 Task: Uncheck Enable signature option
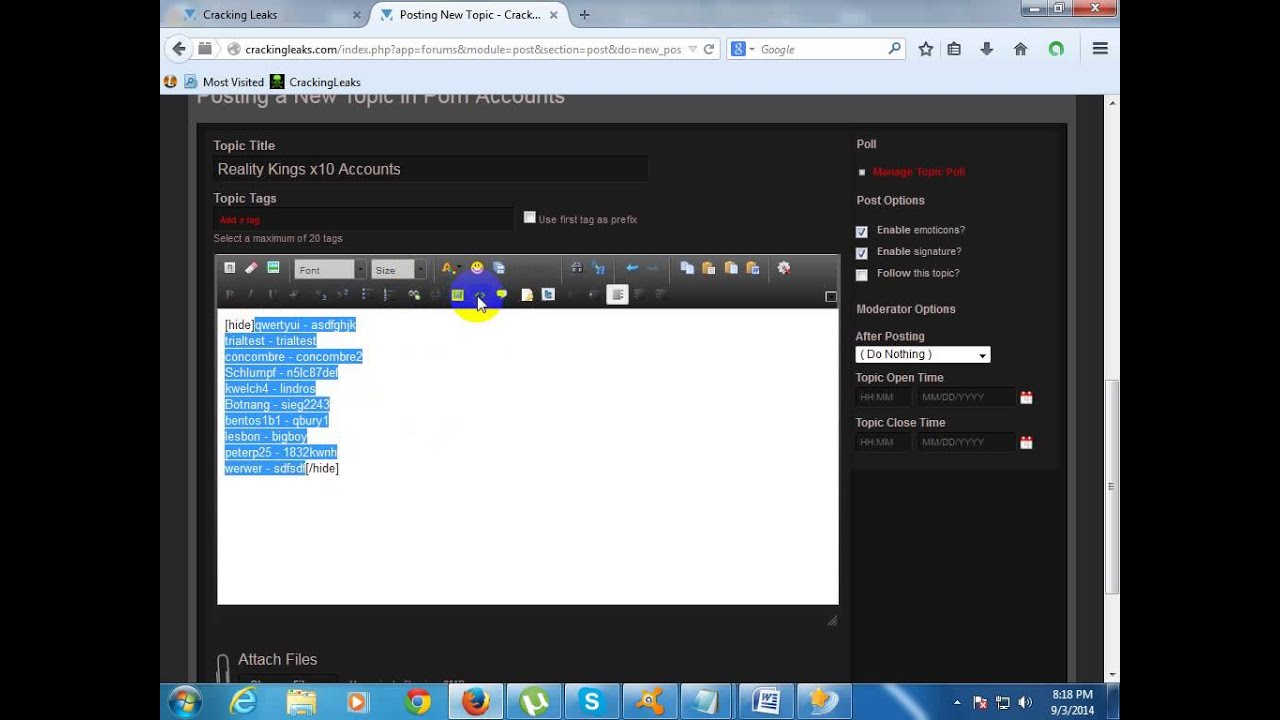point(862,253)
